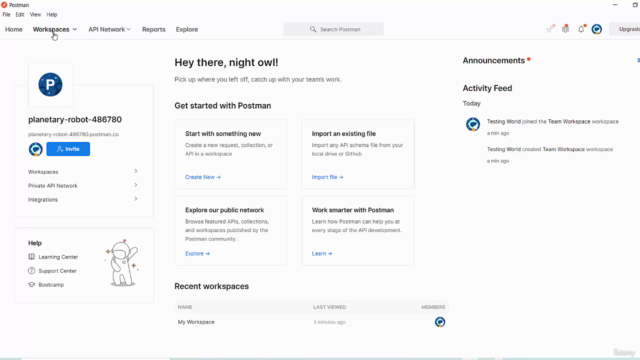
Task: Click Team Workspace link in created activity
Action: coord(564,149)
